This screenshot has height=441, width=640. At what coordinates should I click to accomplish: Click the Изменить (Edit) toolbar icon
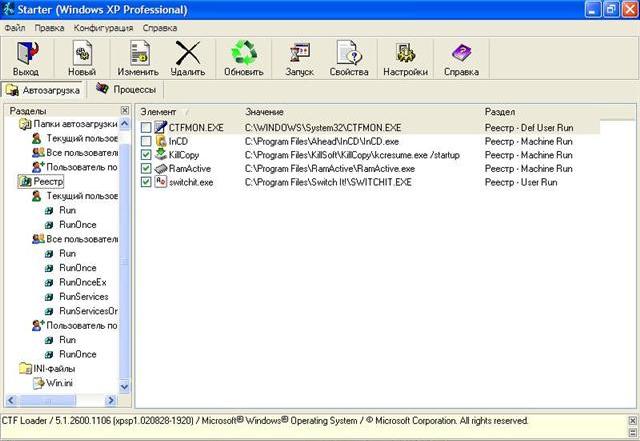137,58
